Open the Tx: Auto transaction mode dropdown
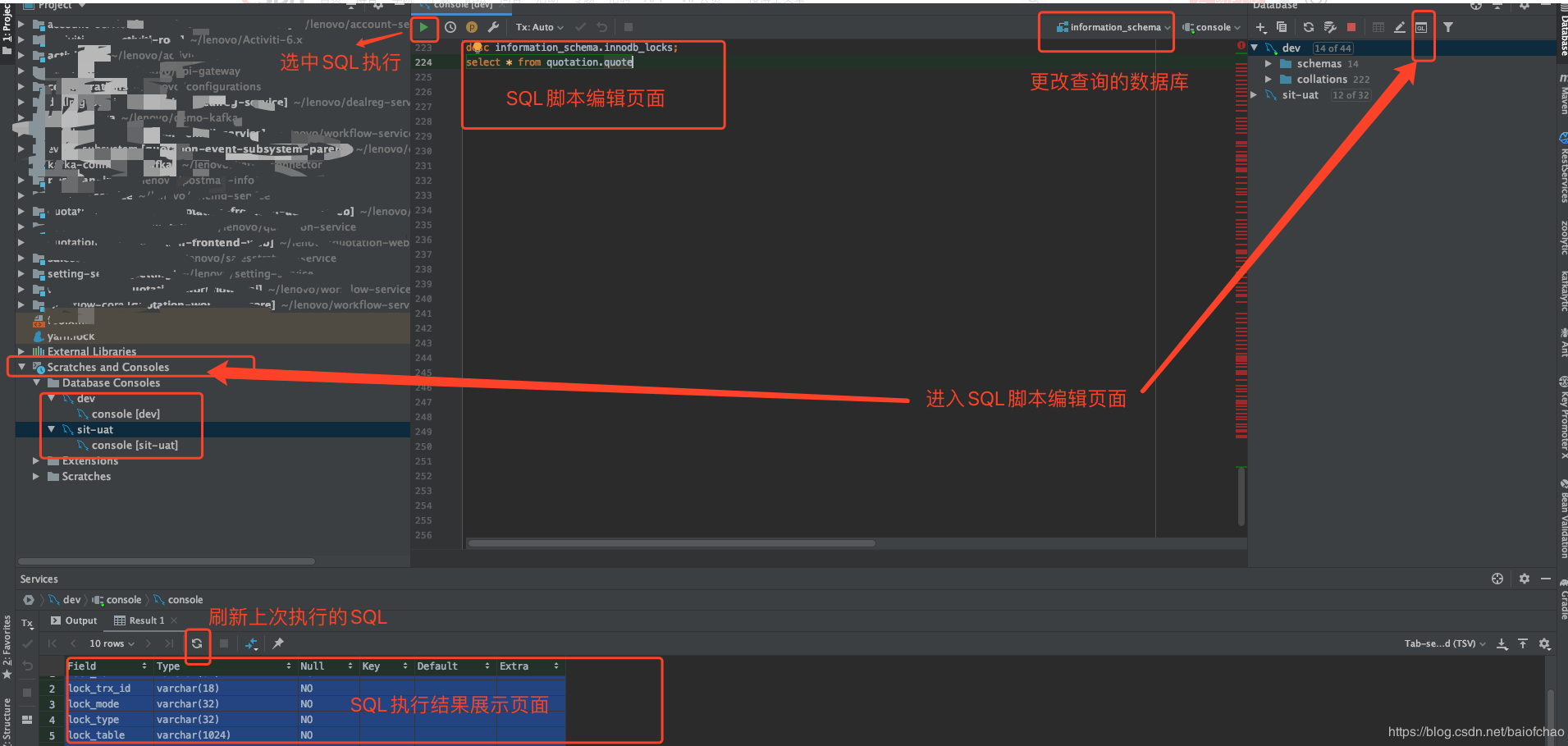This screenshot has width=1568, height=746. click(539, 27)
